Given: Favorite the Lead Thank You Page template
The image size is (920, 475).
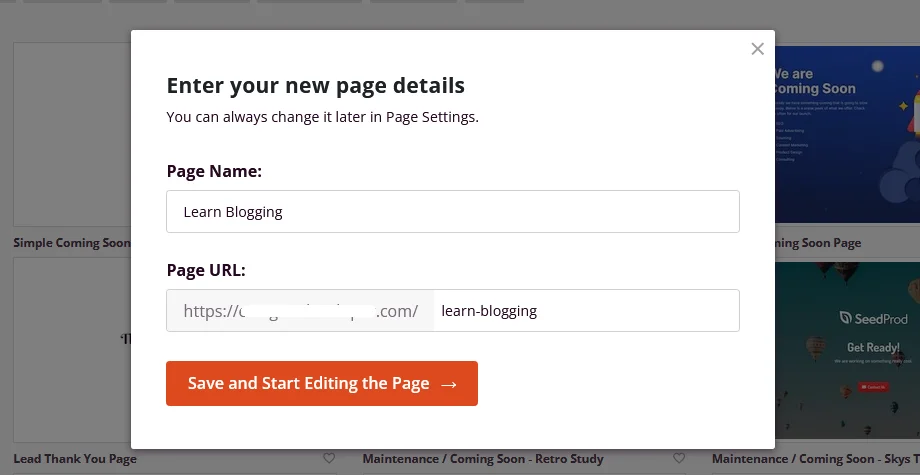Looking at the screenshot, I should (x=329, y=458).
